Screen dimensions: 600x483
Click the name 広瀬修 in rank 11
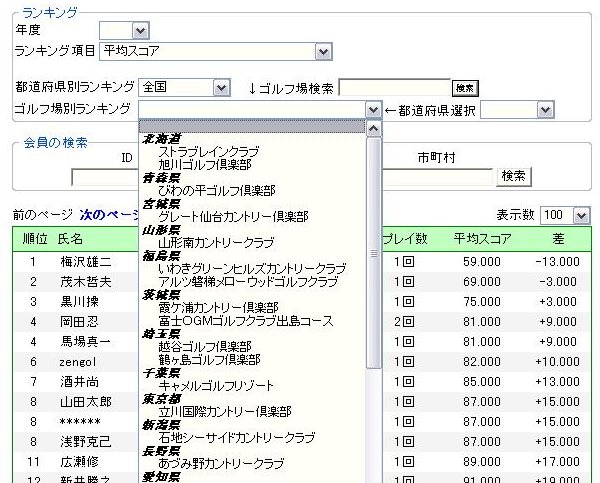point(79,462)
